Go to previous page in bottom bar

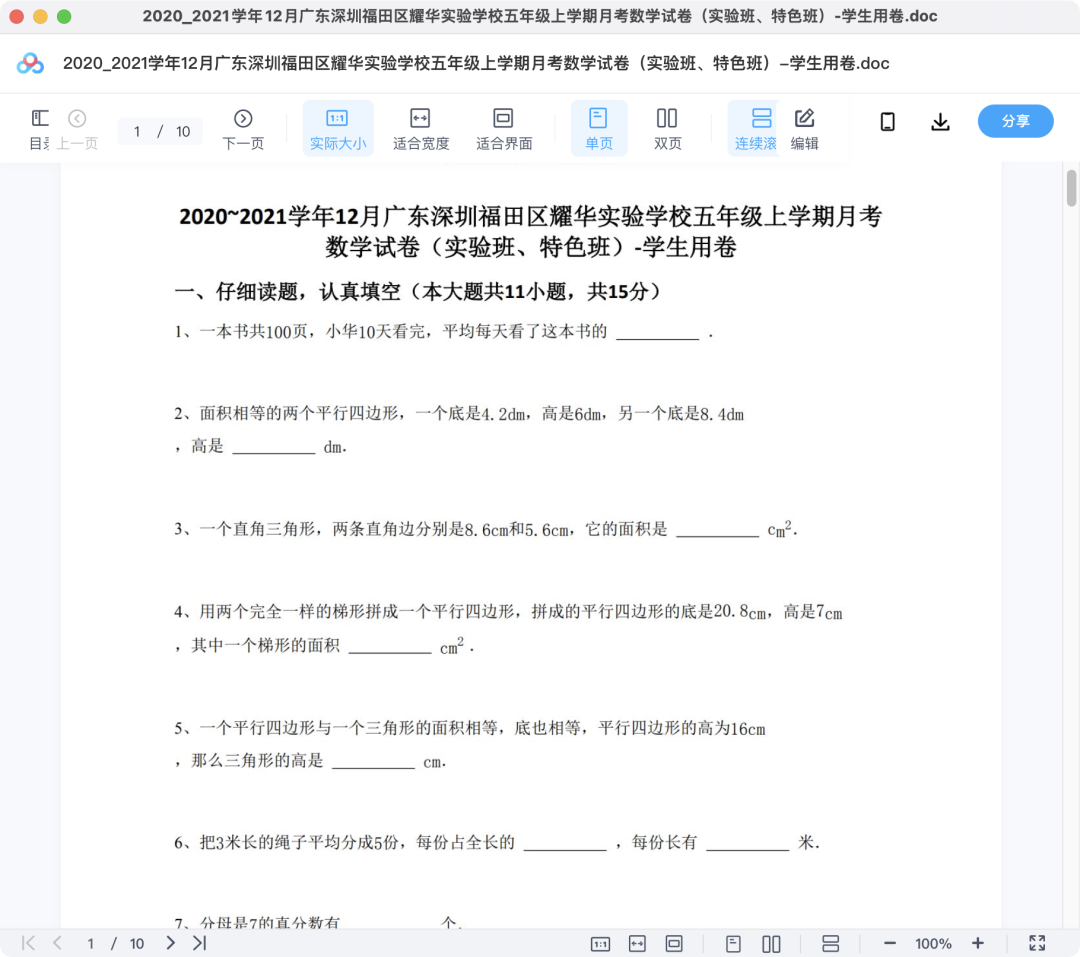coord(57,943)
